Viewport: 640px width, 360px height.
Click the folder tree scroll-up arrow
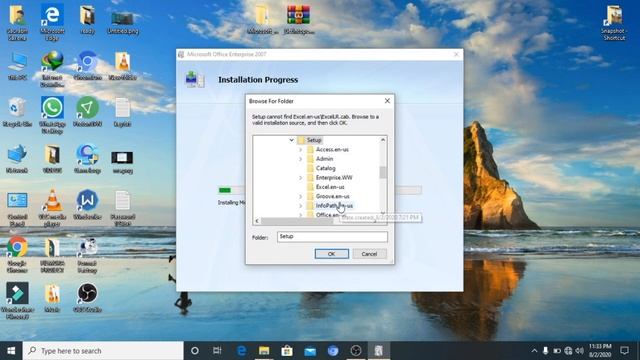pos(383,140)
